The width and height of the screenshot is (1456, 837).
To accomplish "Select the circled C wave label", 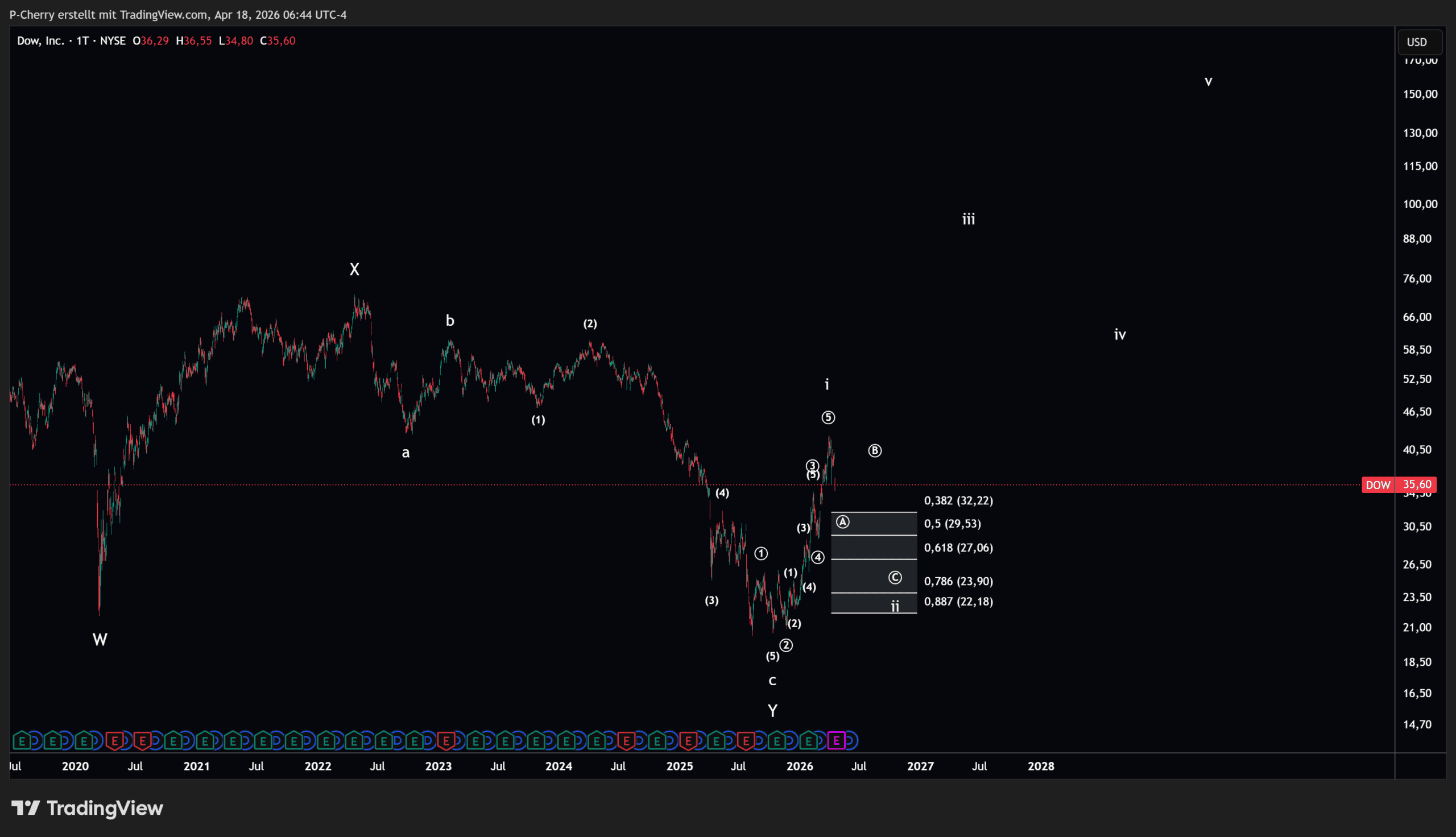I will (x=895, y=577).
